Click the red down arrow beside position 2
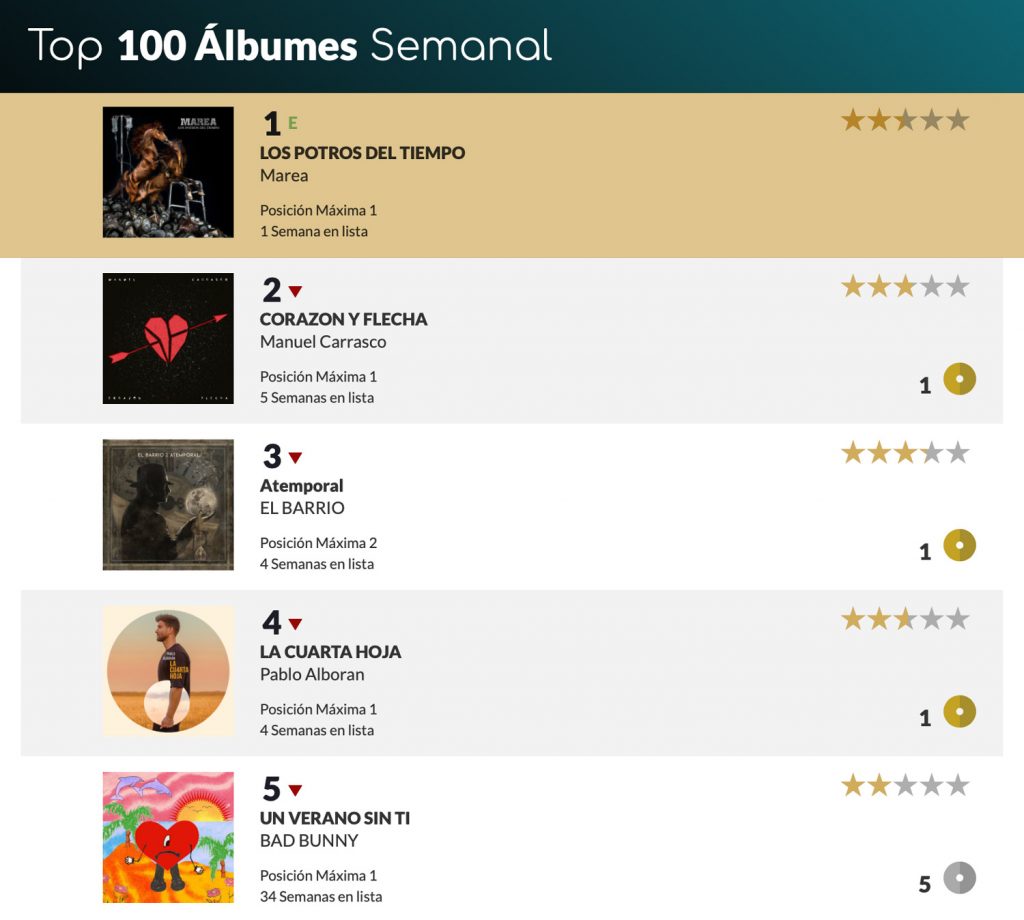Image resolution: width=1024 pixels, height=920 pixels. coord(295,291)
